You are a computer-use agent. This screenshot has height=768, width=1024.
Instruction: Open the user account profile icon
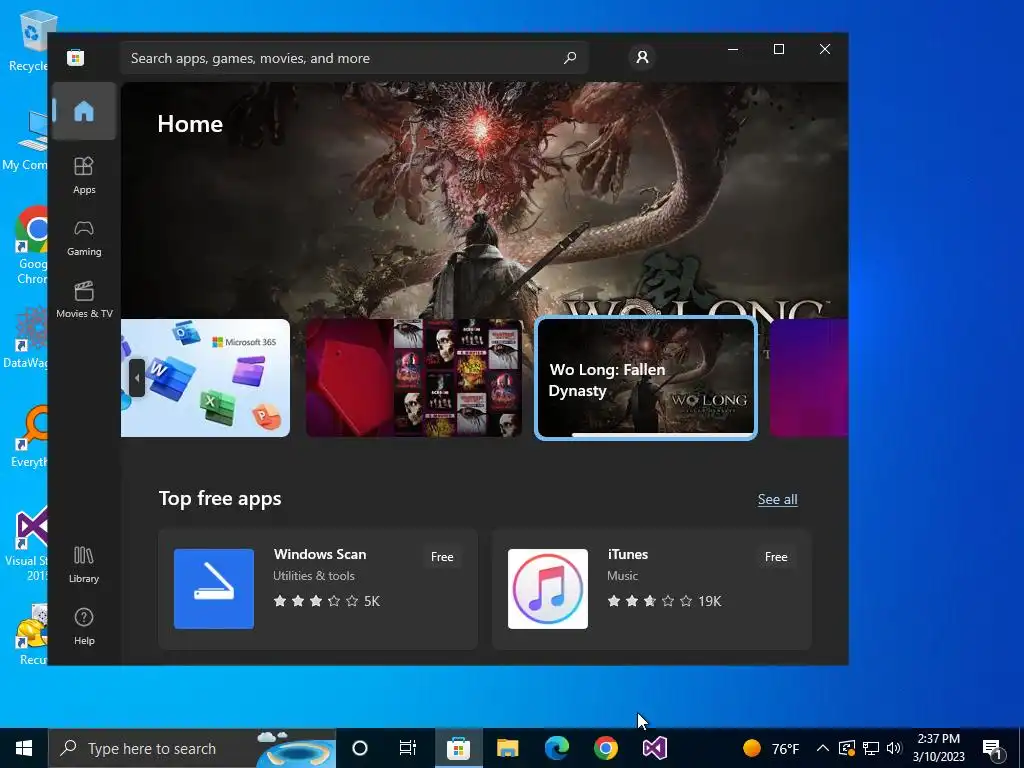point(642,57)
